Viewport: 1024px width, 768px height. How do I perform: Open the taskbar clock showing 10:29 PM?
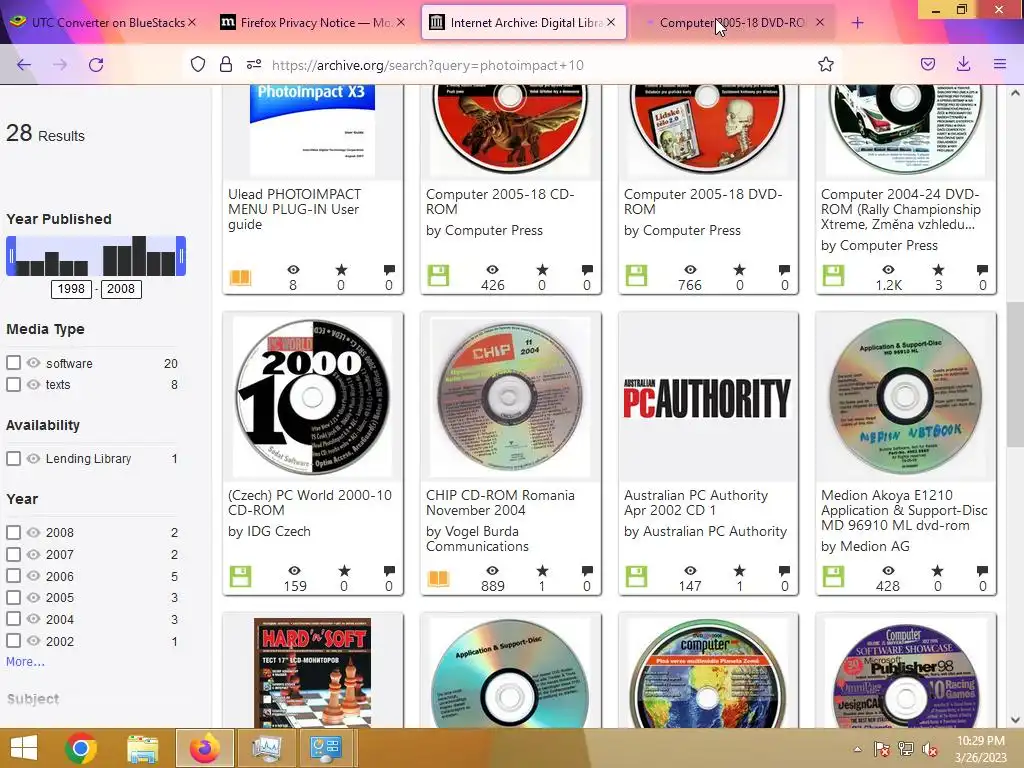981,749
